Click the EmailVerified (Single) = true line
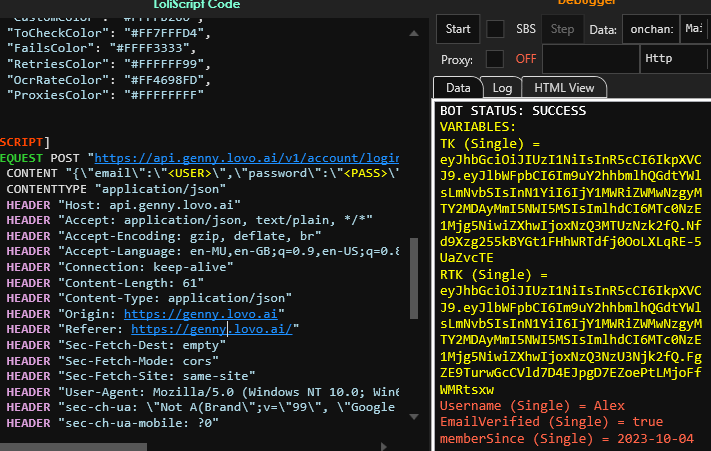This screenshot has height=451, width=711. [x=551, y=422]
